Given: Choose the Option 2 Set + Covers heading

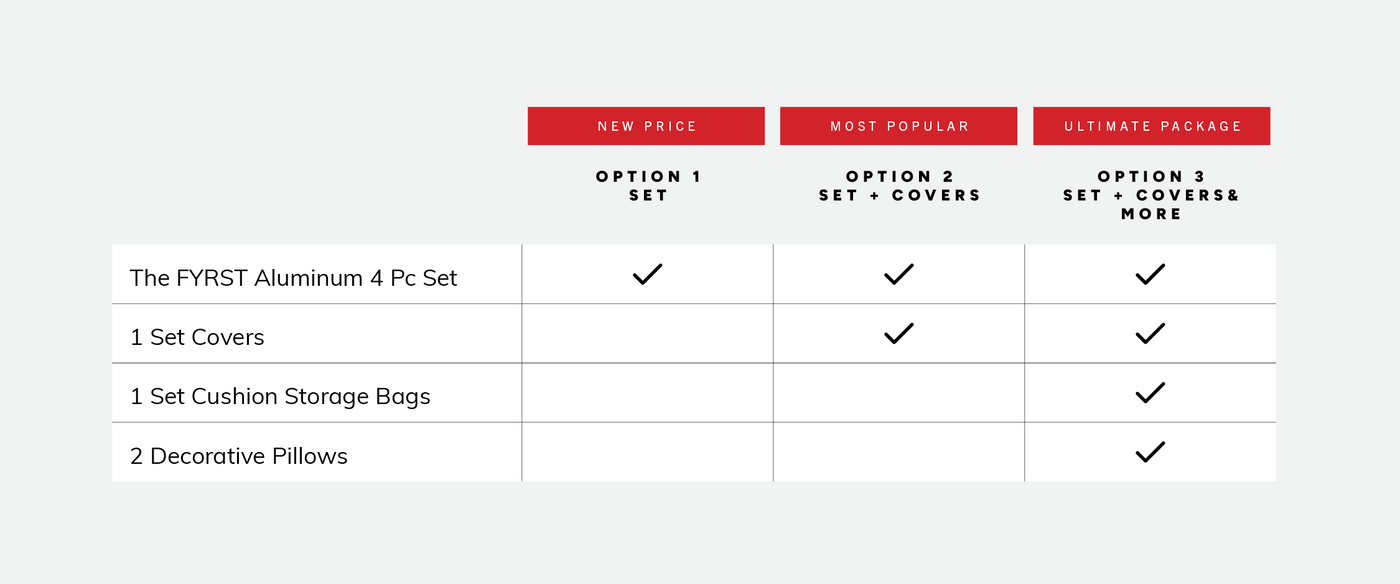Looking at the screenshot, I should click(x=900, y=186).
